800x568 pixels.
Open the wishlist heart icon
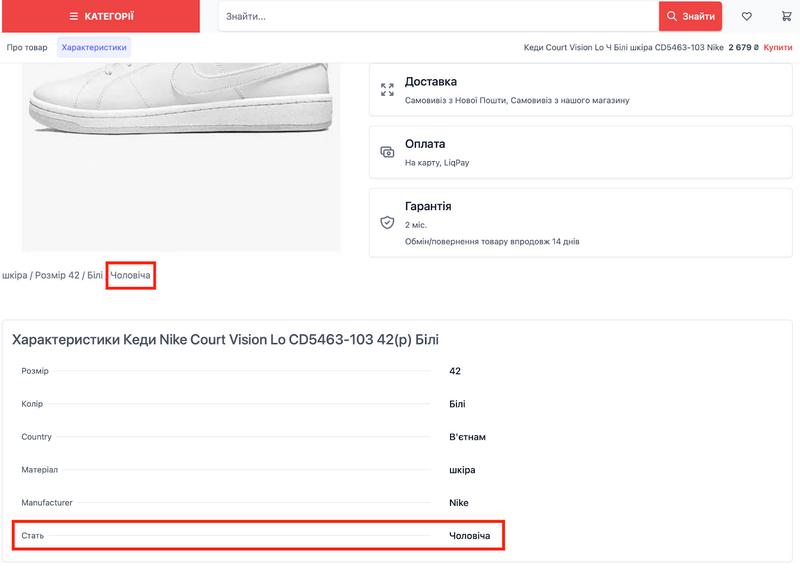pos(746,16)
